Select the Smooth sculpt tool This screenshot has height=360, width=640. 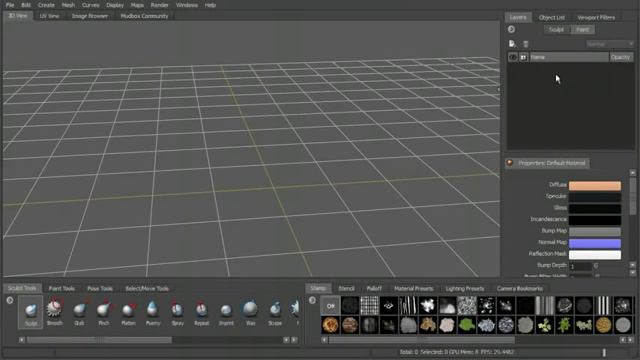coord(55,312)
